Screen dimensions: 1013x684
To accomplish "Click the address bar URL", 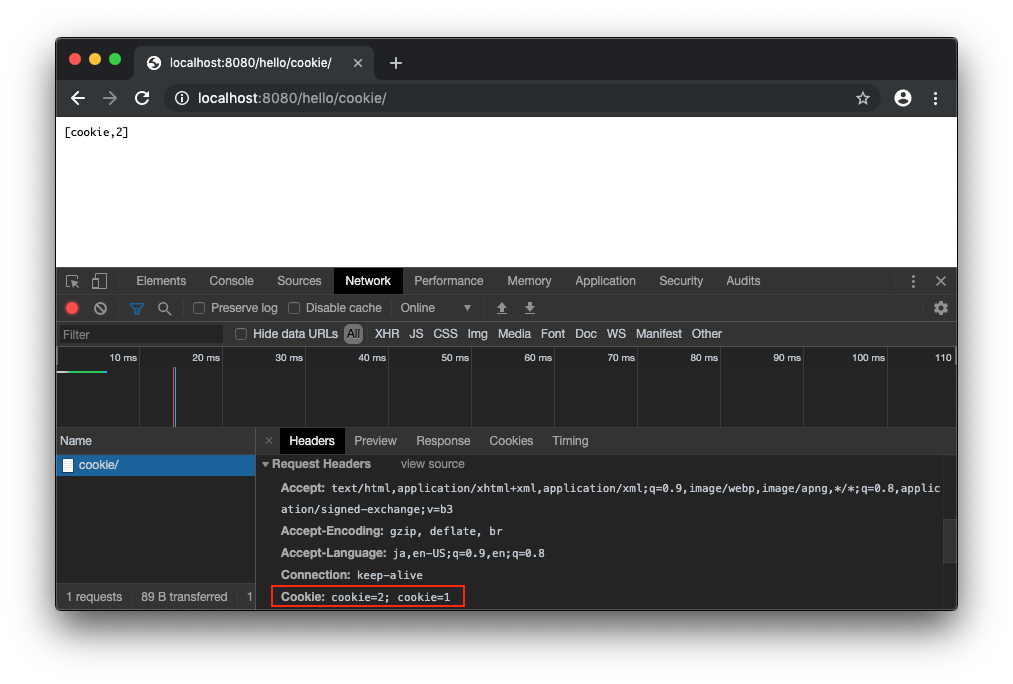I will click(x=292, y=98).
